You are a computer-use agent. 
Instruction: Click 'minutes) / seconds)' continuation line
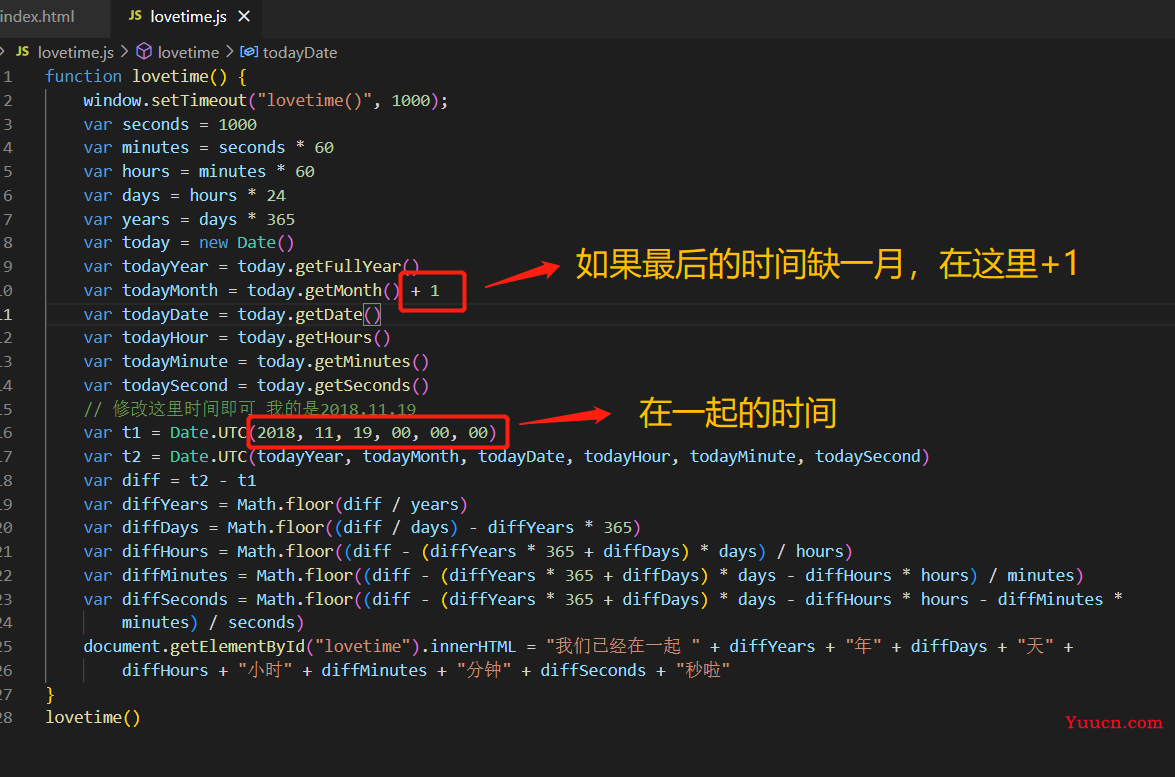pos(213,623)
